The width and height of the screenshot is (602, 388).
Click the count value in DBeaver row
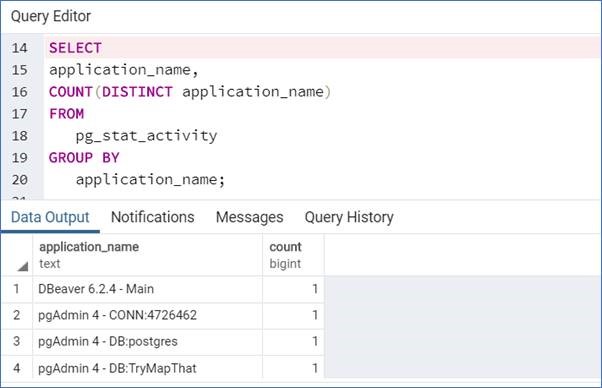tap(293, 289)
